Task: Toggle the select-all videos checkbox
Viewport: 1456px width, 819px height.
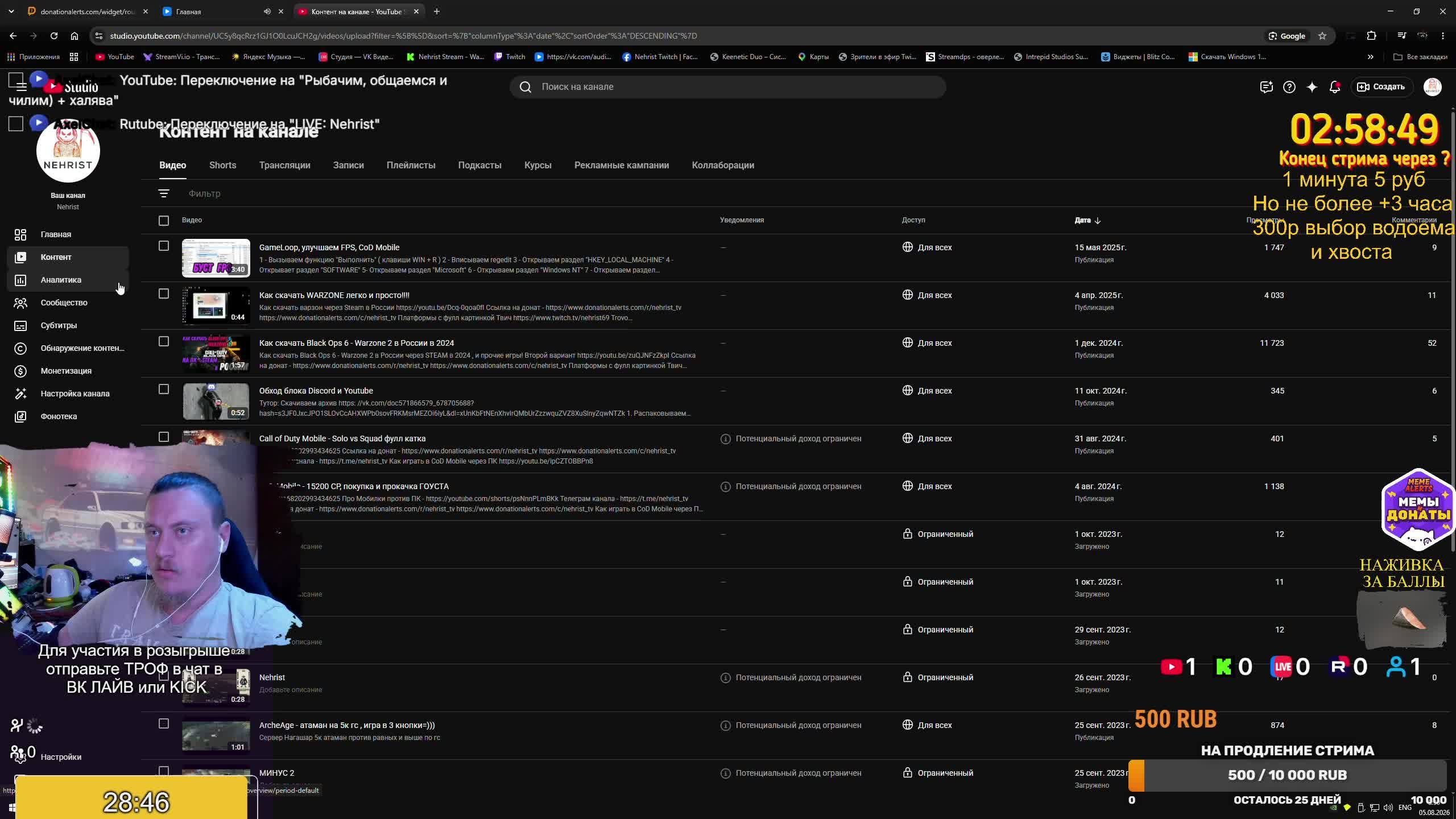Action: pyautogui.click(x=164, y=221)
